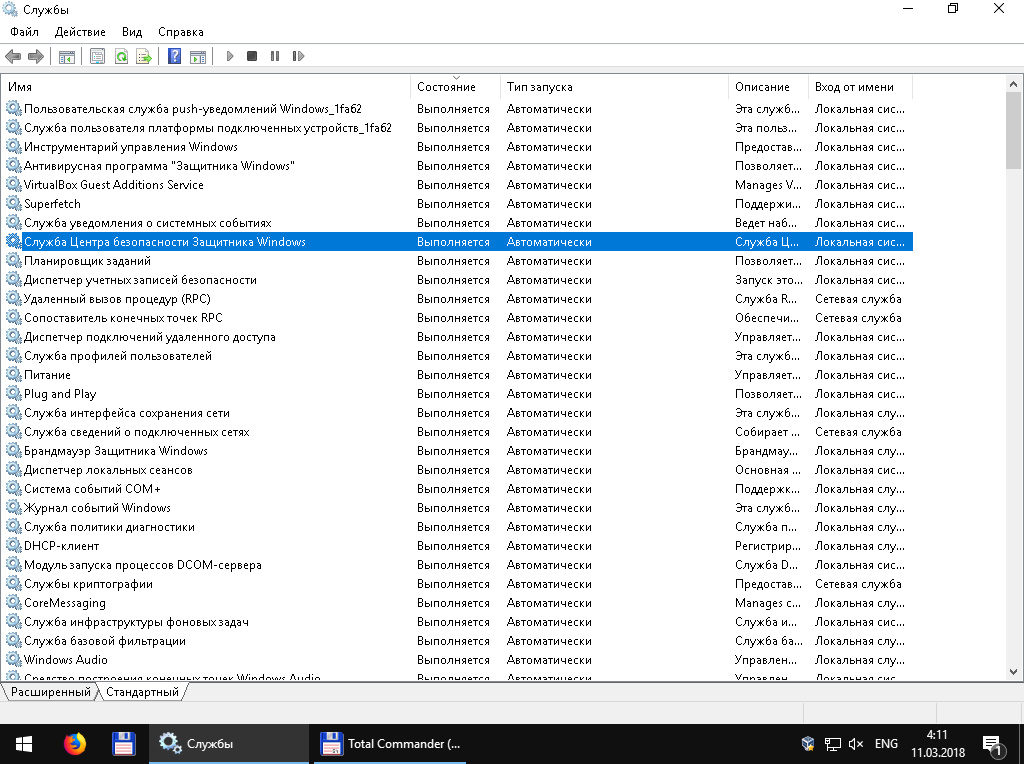Select Служба базовой фильтрации service

[x=104, y=641]
